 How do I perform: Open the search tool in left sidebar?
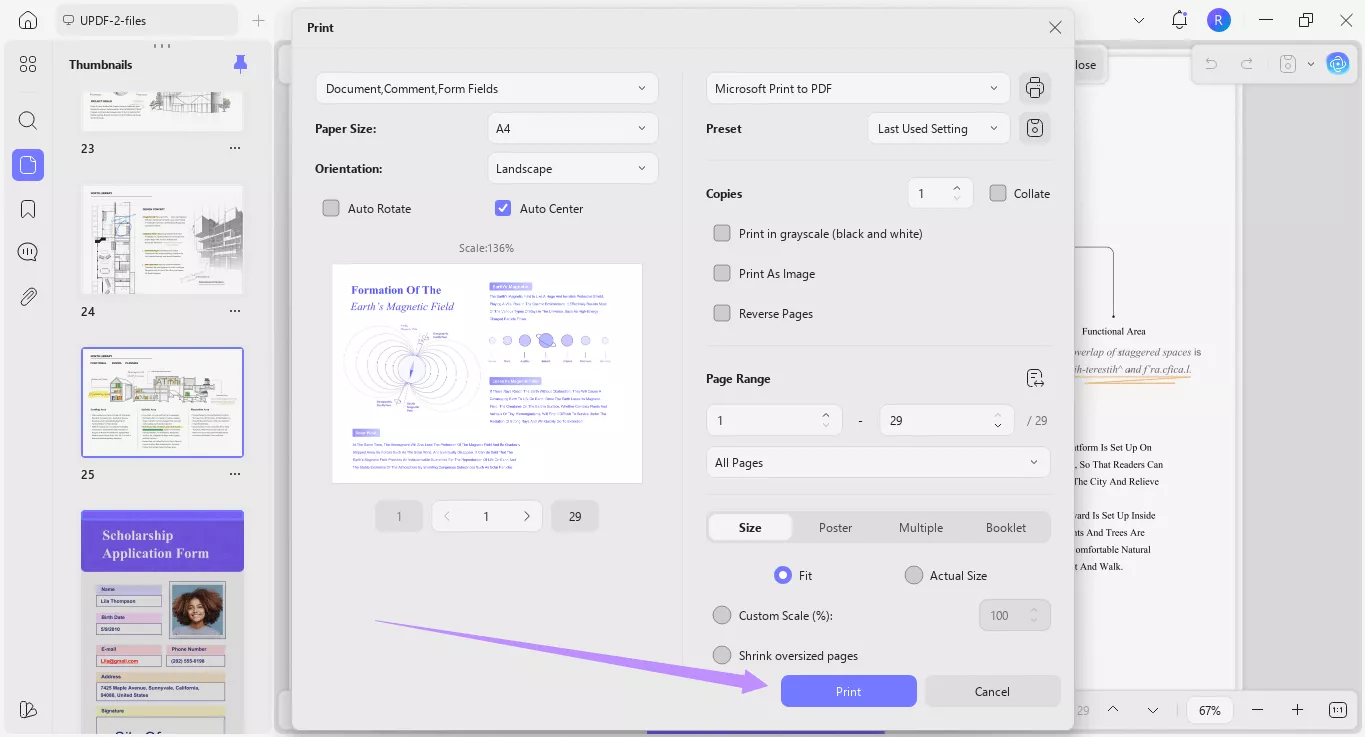(28, 121)
